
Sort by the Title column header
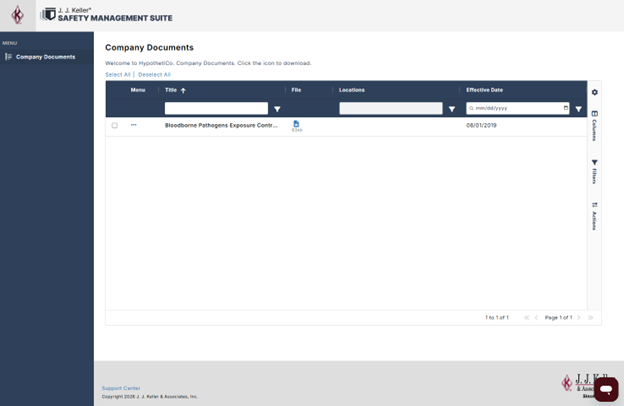[x=171, y=90]
